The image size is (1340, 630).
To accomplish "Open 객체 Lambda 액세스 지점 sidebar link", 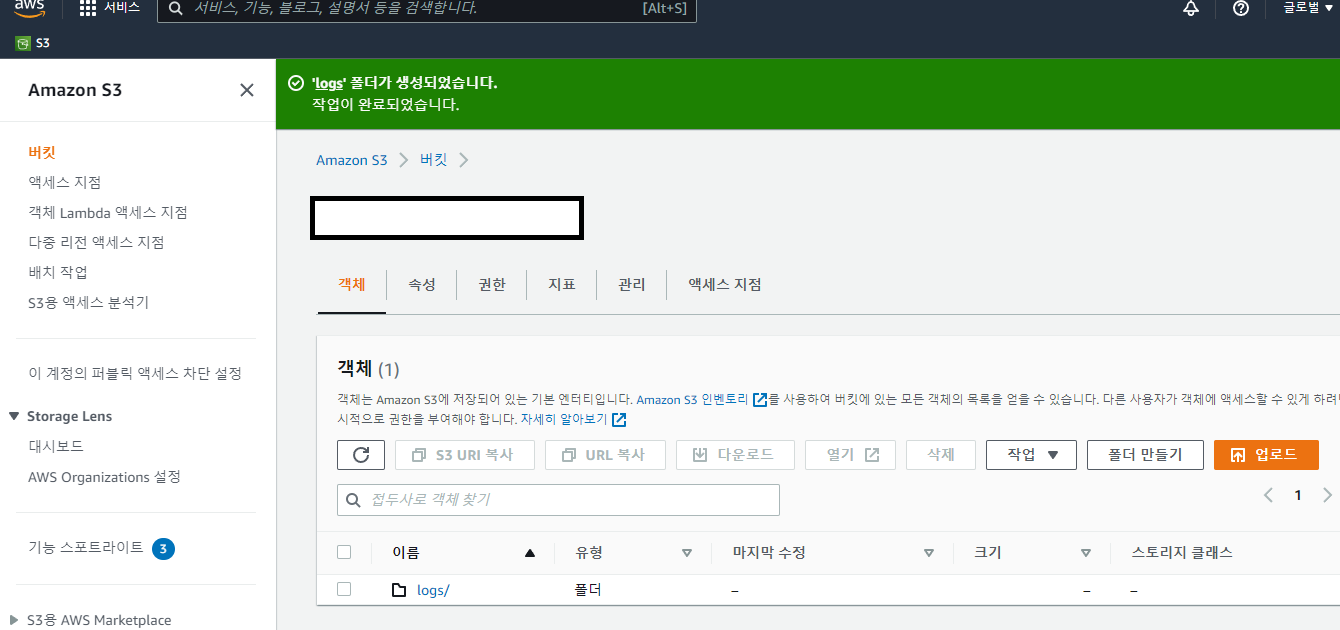I will point(108,212).
